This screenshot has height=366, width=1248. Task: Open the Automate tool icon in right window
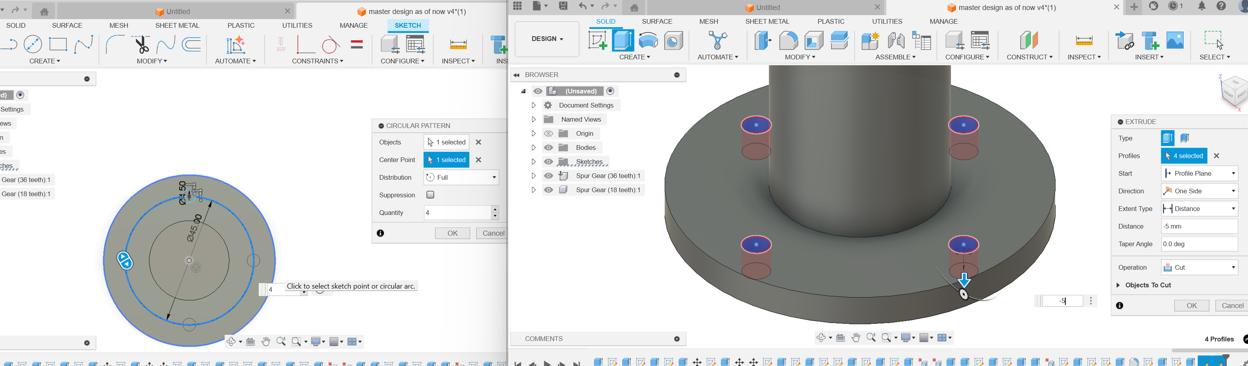(x=717, y=41)
